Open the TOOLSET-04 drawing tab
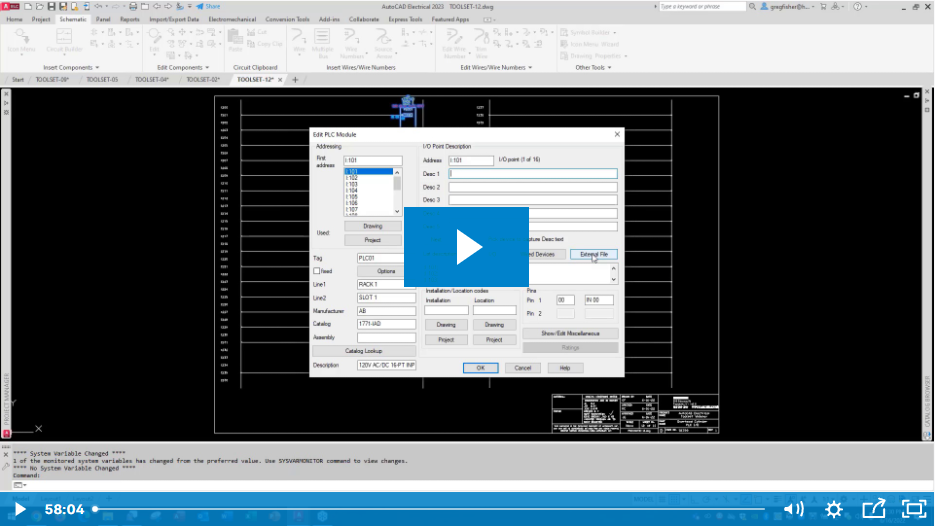935x526 pixels. [x=150, y=79]
